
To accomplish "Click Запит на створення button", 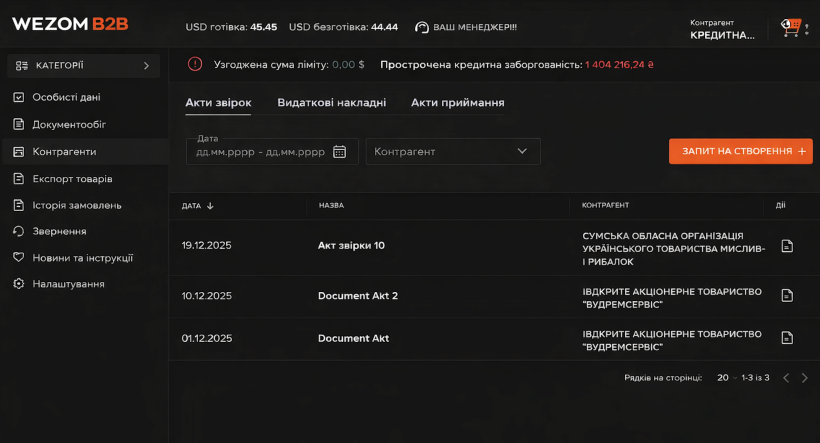I will tap(740, 151).
